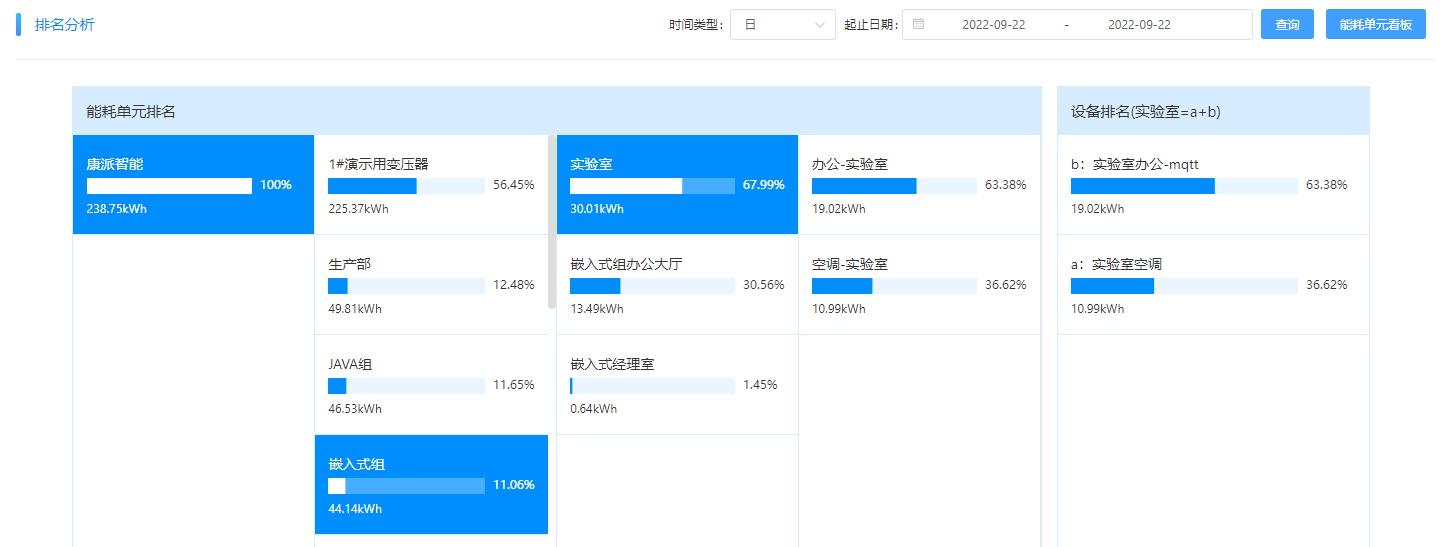The width and height of the screenshot is (1442, 547).
Task: Edit the end date field
Action: click(x=1139, y=25)
